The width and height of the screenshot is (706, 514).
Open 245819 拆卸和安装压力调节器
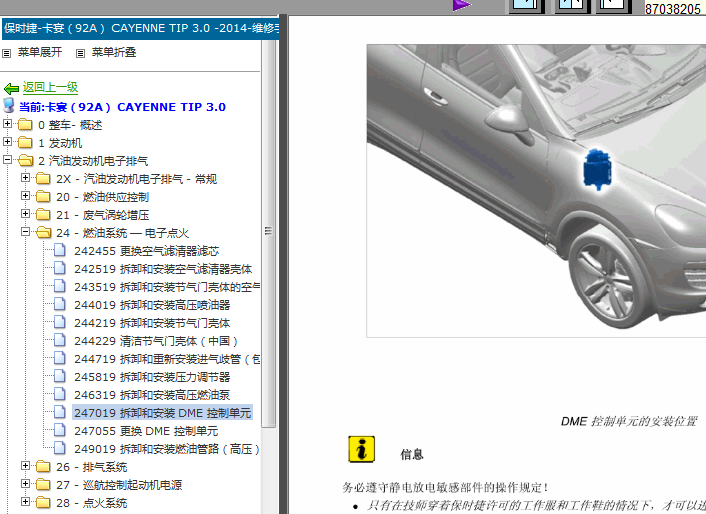point(152,377)
